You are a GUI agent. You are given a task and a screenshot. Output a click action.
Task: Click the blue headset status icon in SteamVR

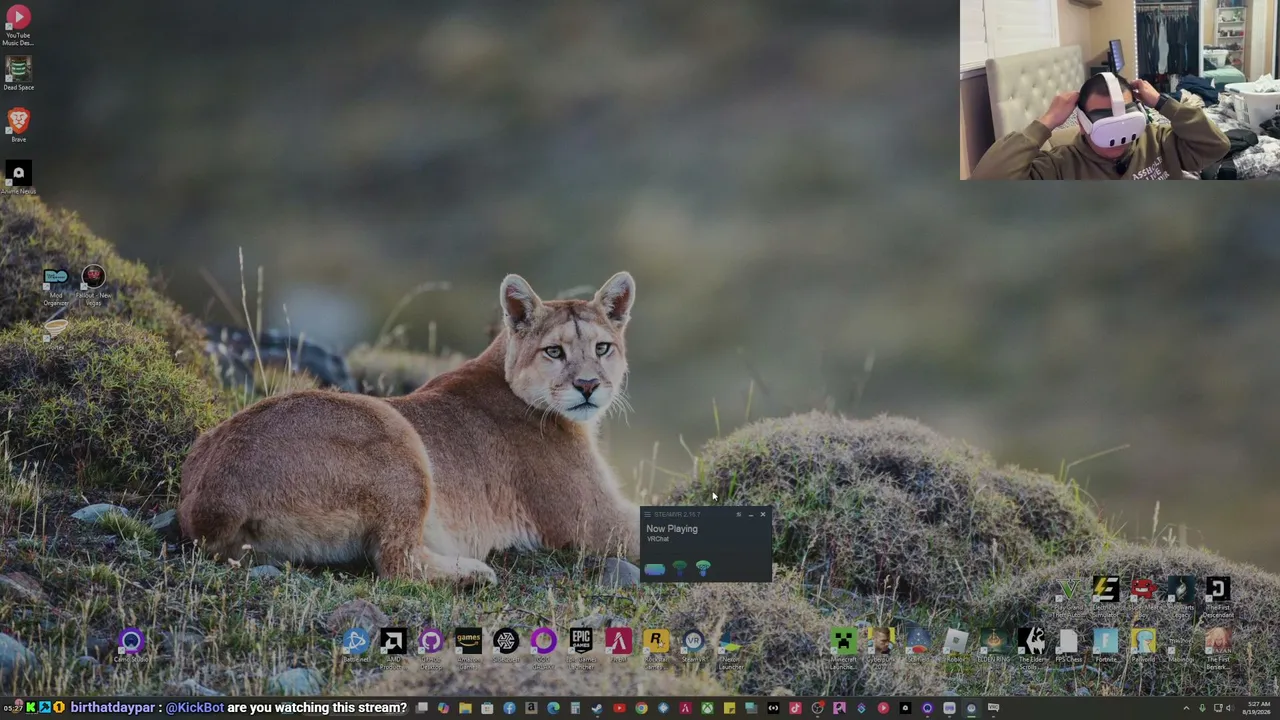654,569
